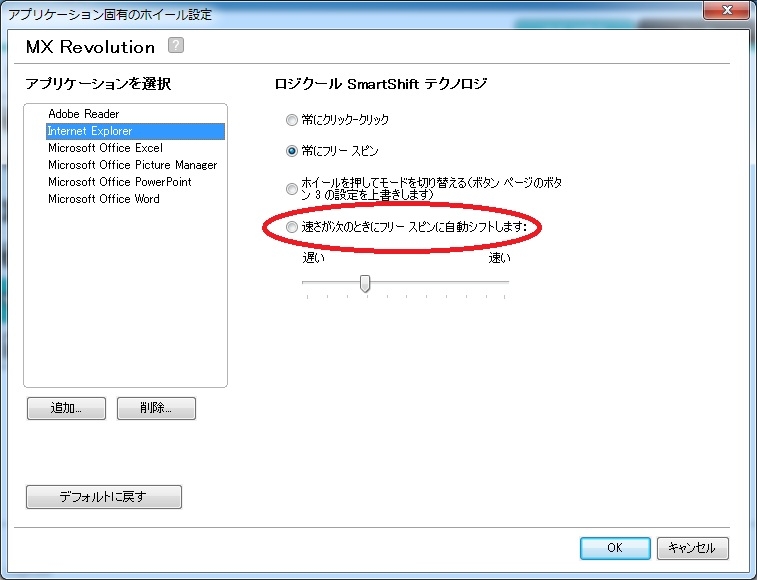Confirm with the OK button
This screenshot has height=580, width=757.
coord(615,548)
